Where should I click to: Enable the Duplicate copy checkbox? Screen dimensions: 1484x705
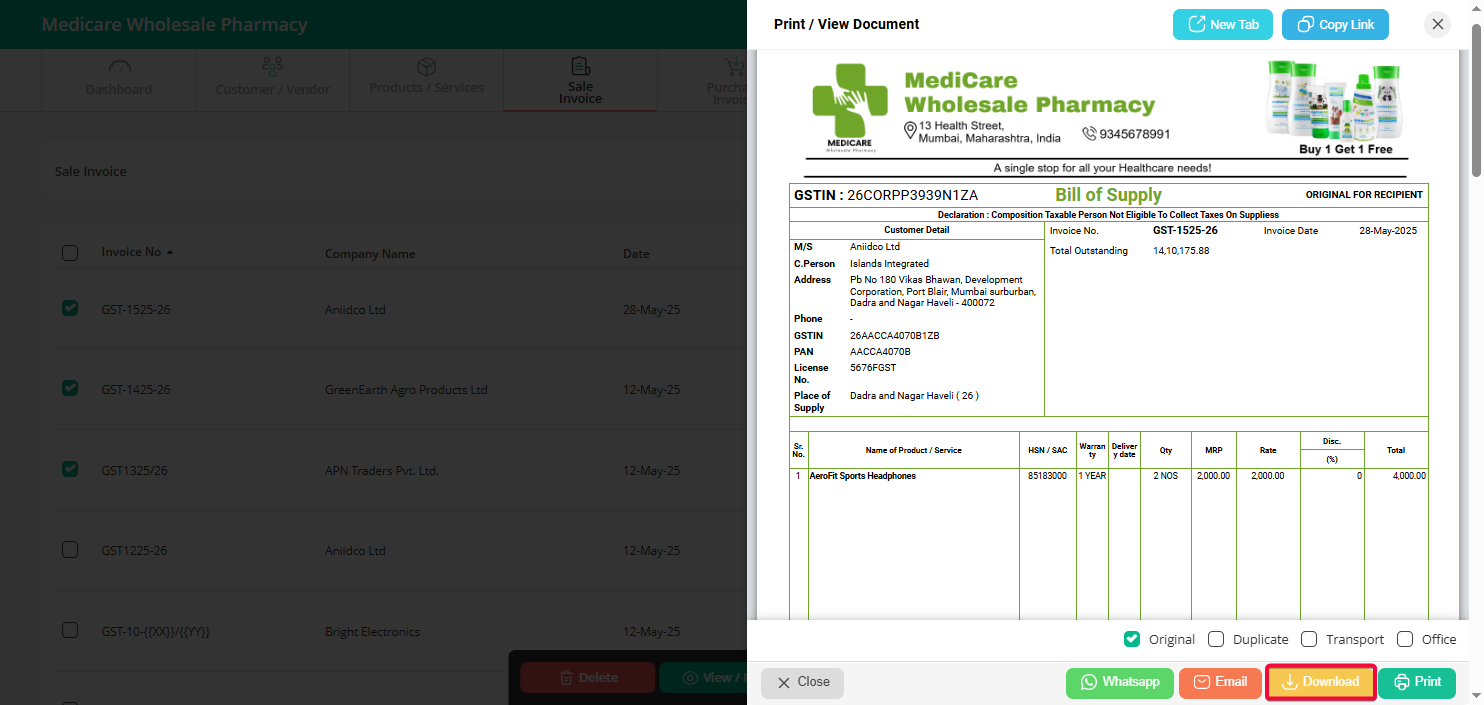[x=1215, y=639]
